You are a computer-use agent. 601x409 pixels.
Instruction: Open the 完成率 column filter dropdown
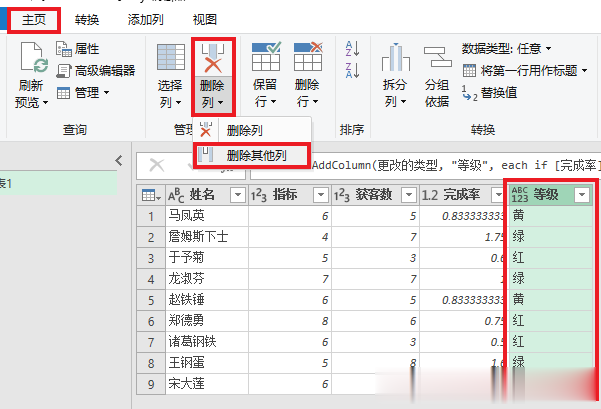(x=498, y=195)
